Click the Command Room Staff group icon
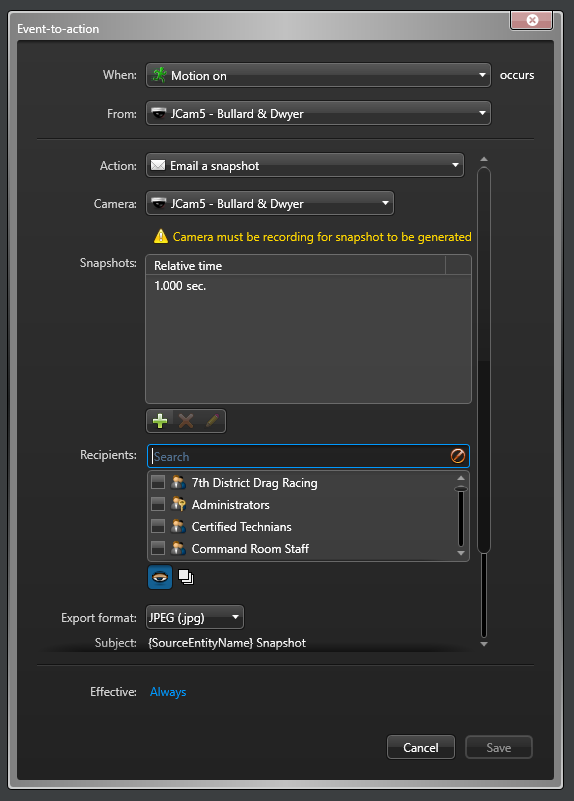The height and width of the screenshot is (801, 574). click(178, 548)
